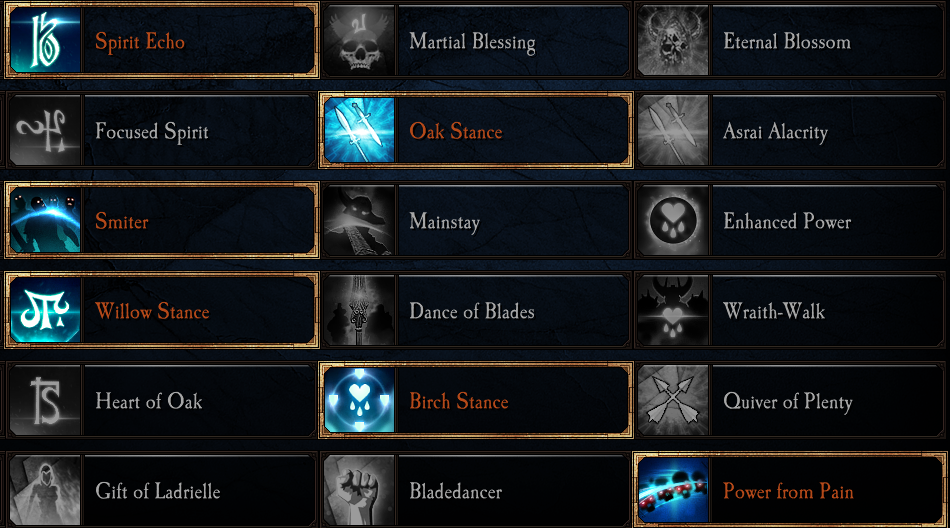Click the Spirit Echo talent icon
The width and height of the screenshot is (950, 528).
(45, 41)
